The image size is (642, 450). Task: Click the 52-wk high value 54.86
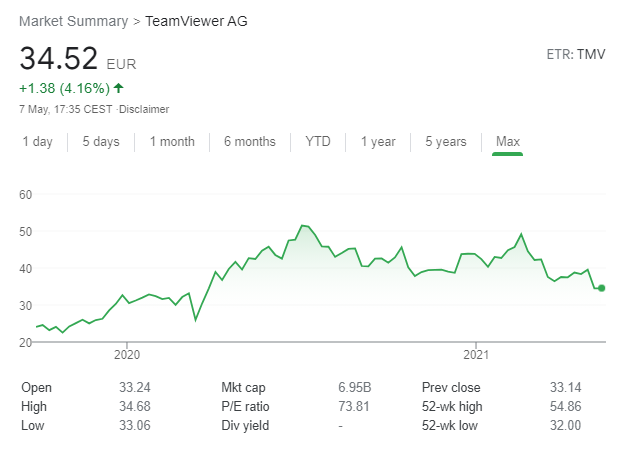pos(565,407)
